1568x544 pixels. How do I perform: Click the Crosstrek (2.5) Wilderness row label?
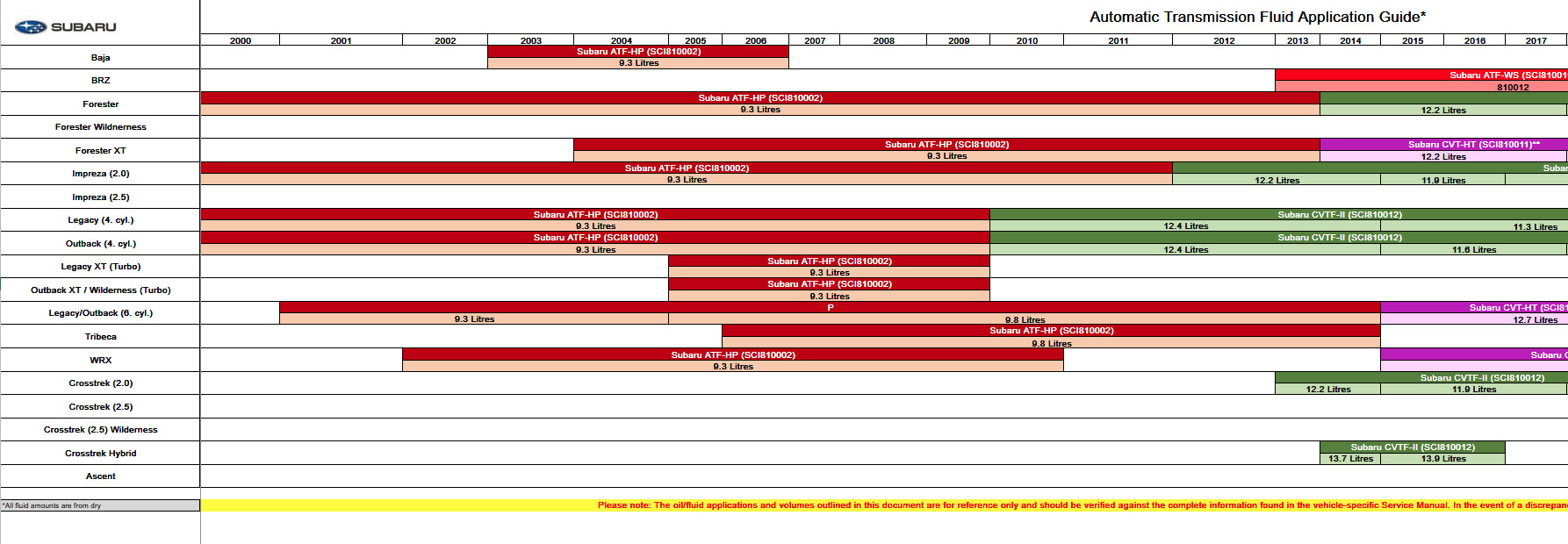pos(100,429)
